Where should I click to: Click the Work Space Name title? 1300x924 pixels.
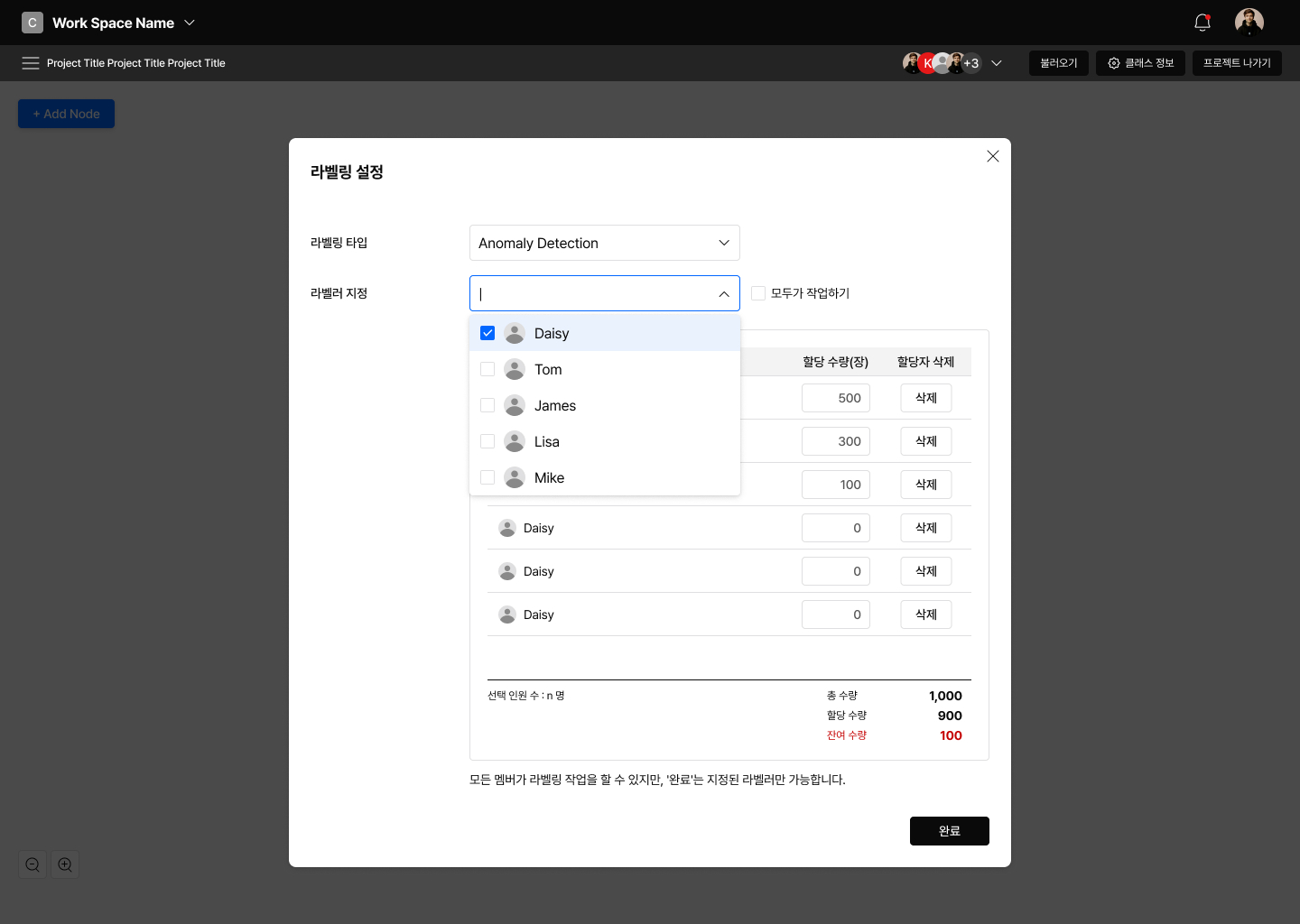click(x=114, y=23)
